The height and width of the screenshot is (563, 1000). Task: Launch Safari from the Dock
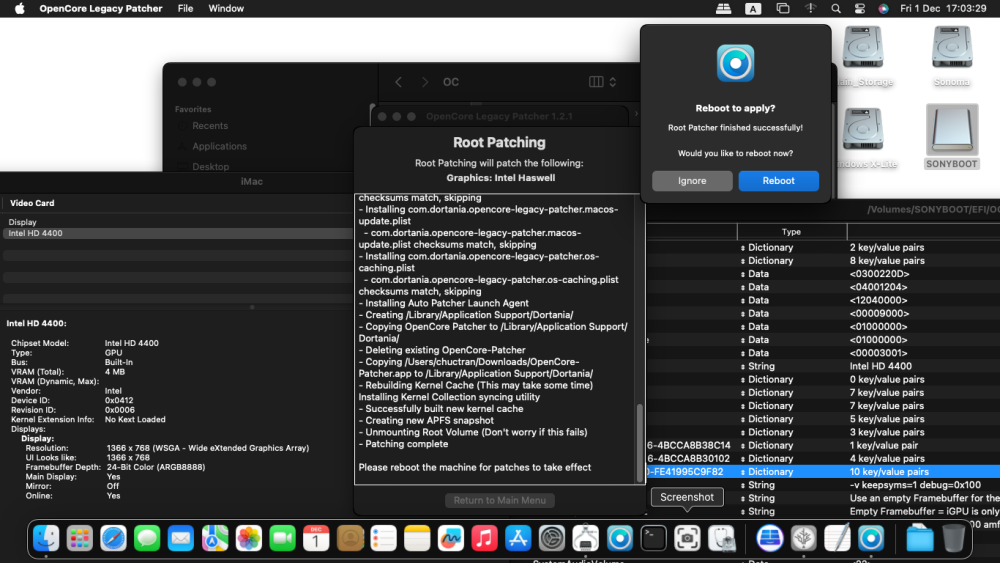tap(114, 539)
